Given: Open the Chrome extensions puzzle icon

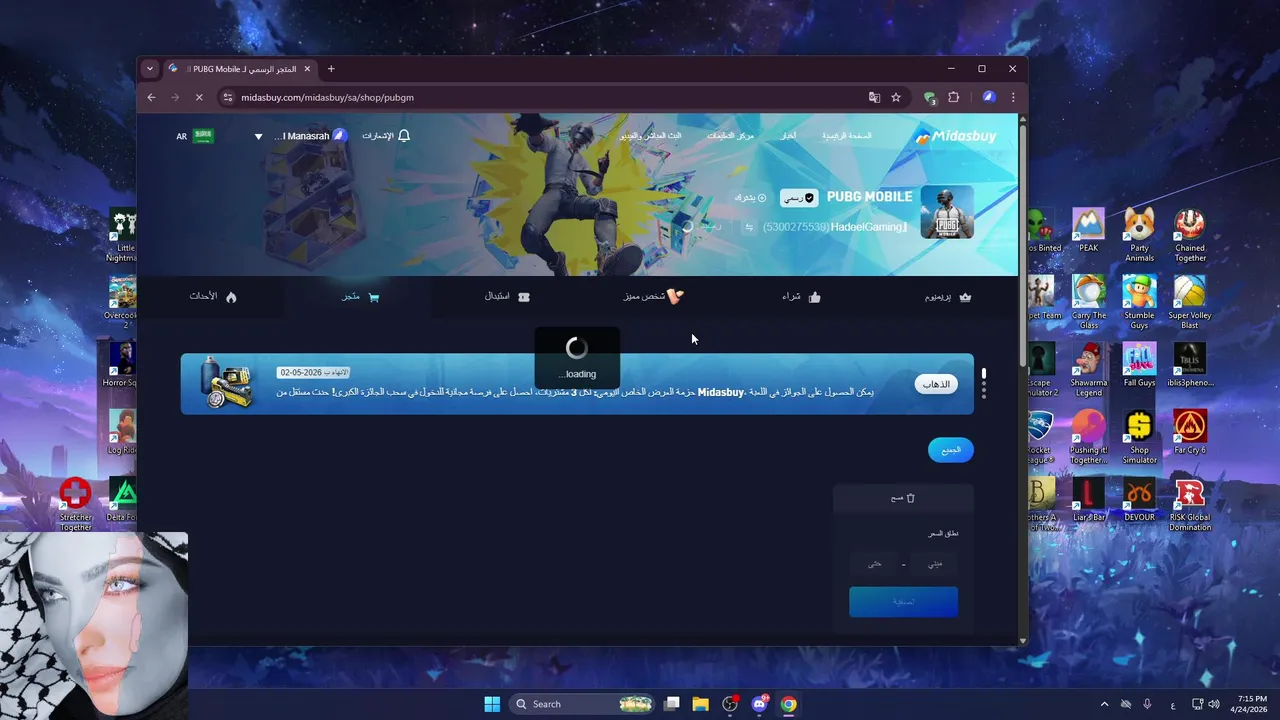Looking at the screenshot, I should tap(953, 97).
